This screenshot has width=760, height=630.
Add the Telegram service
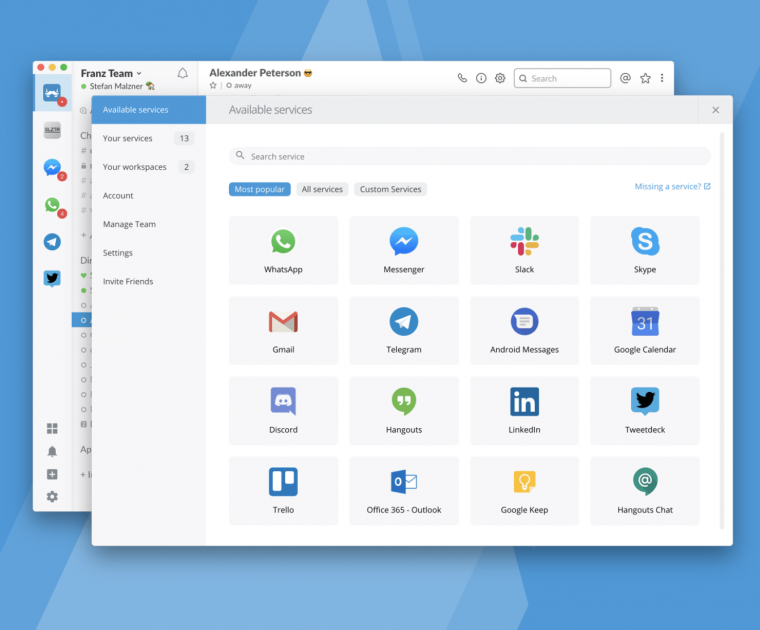click(x=404, y=331)
